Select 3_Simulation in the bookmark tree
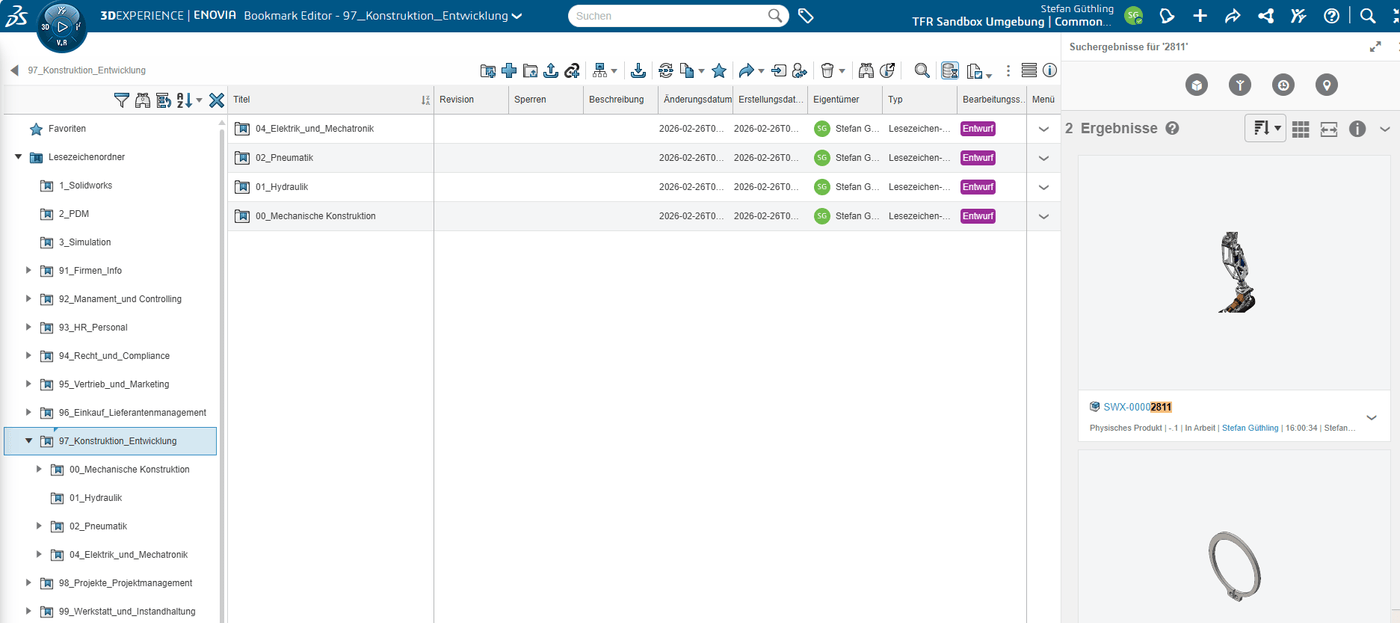Screen dimensions: 1400x623 (x=85, y=242)
